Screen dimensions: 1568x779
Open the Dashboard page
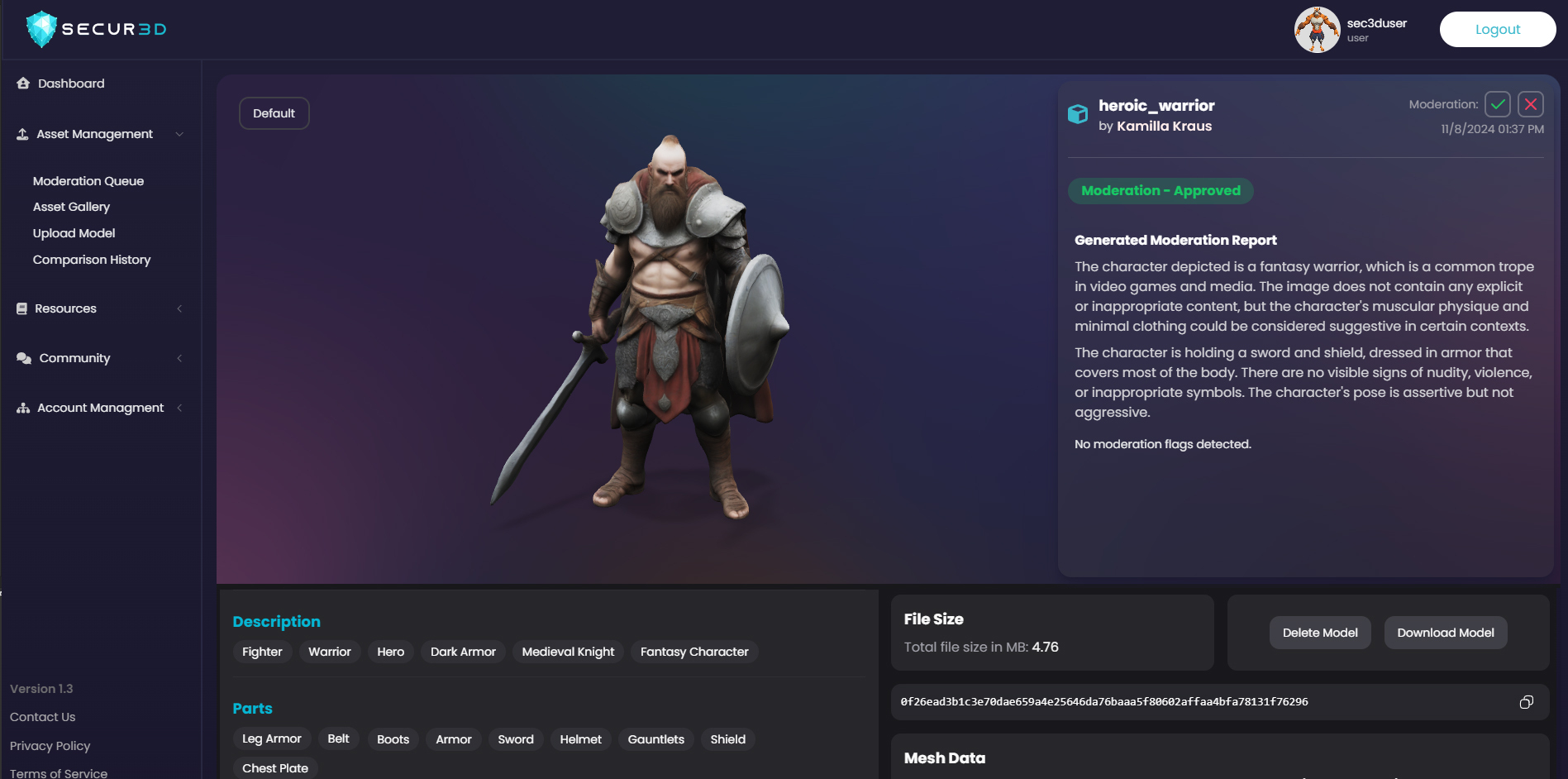coord(71,84)
